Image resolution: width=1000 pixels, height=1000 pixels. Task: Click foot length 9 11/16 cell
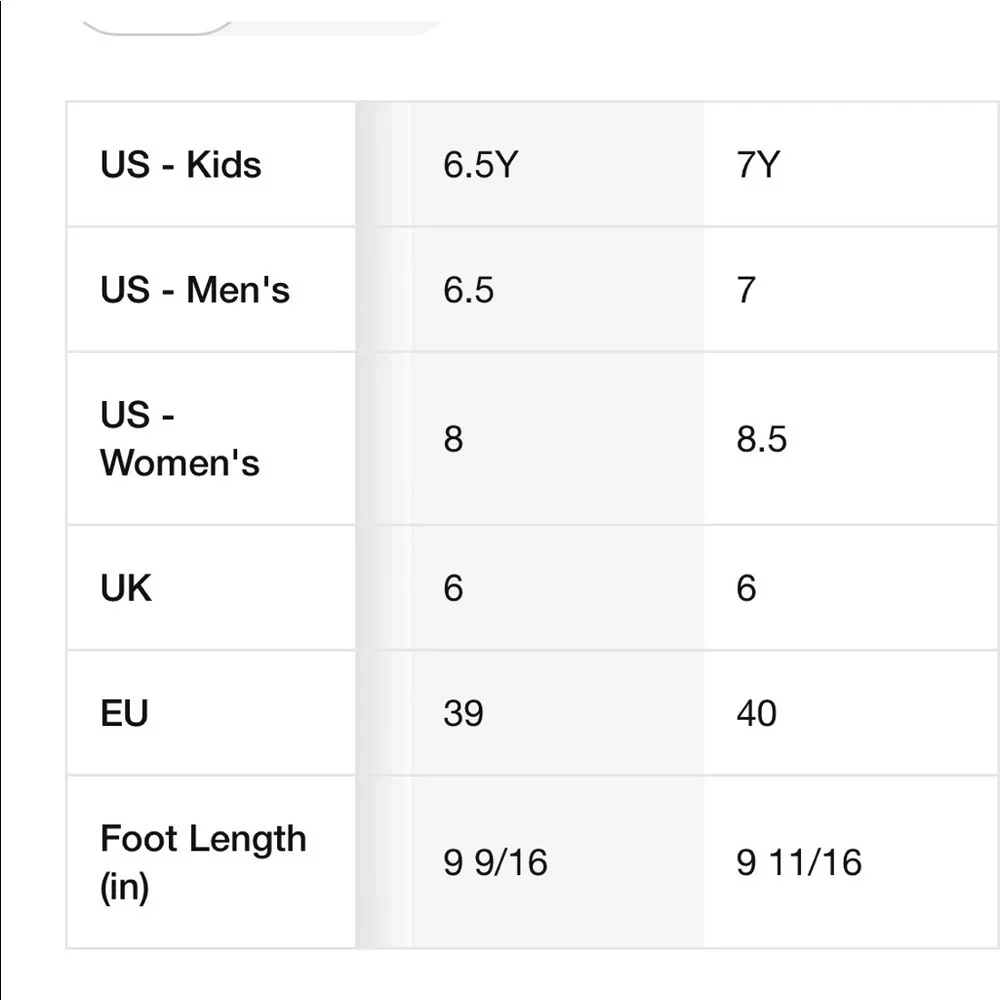click(x=851, y=862)
